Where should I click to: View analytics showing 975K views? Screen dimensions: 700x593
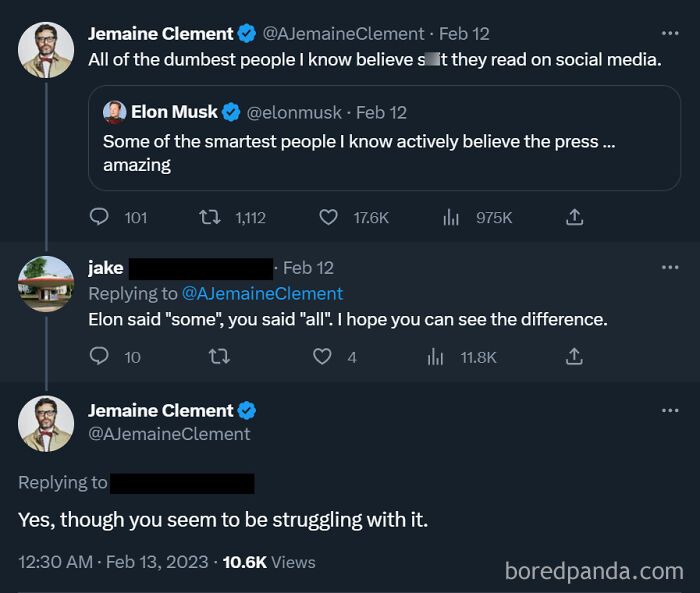click(450, 217)
